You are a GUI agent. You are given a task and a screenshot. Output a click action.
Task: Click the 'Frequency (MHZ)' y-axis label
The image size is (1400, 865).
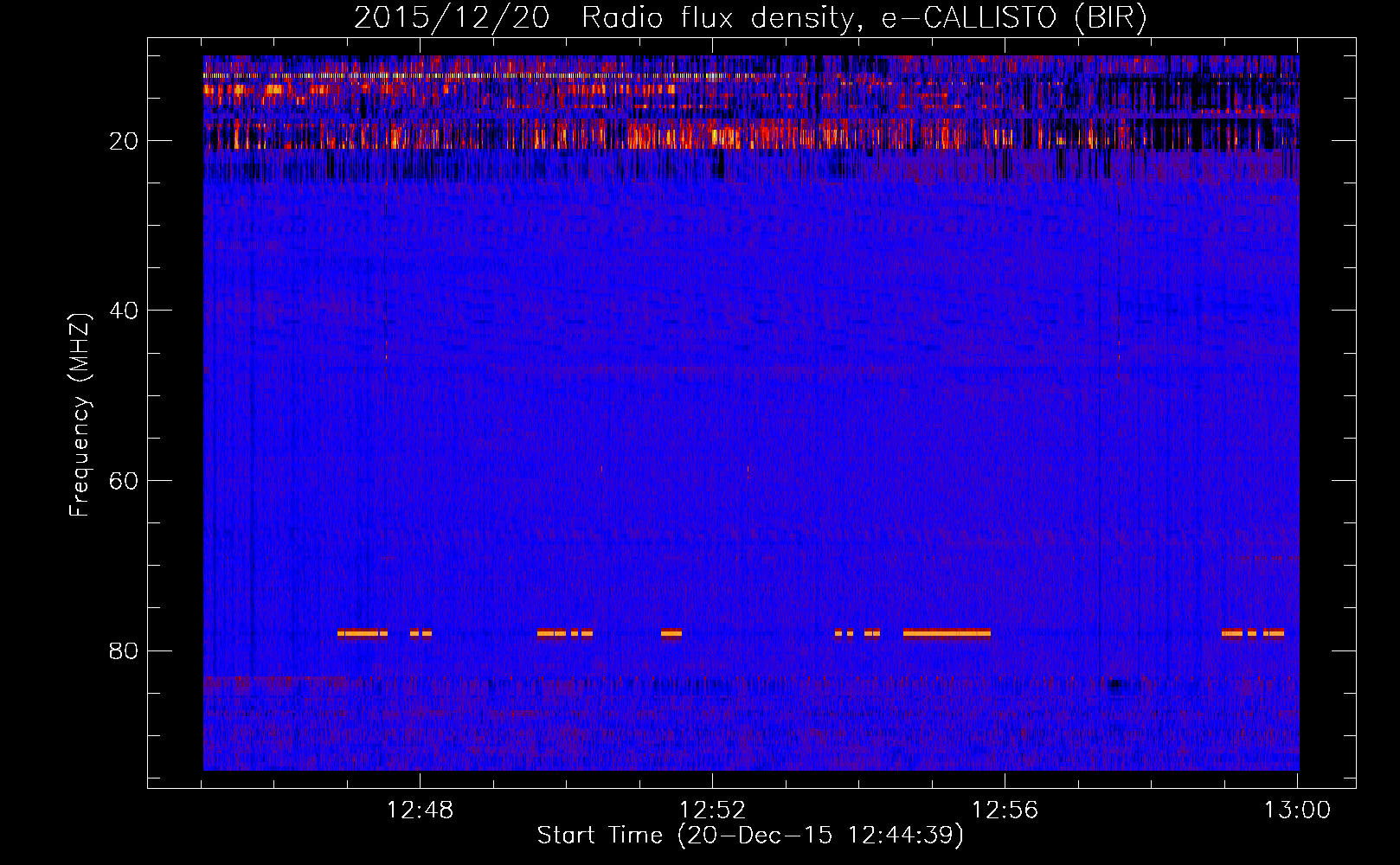pos(79,415)
